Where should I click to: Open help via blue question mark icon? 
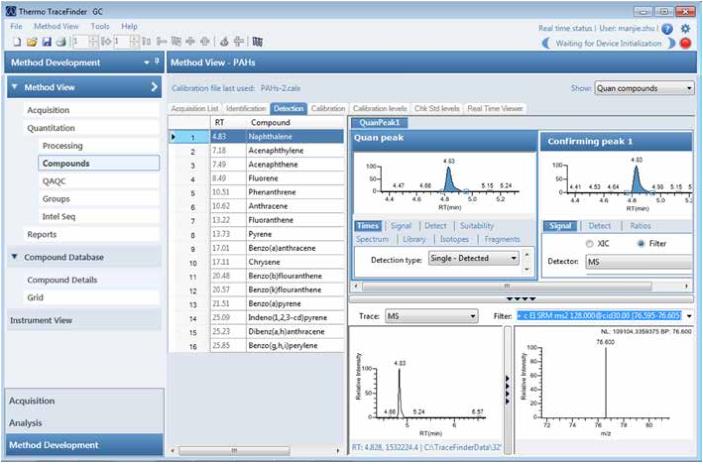[x=667, y=29]
